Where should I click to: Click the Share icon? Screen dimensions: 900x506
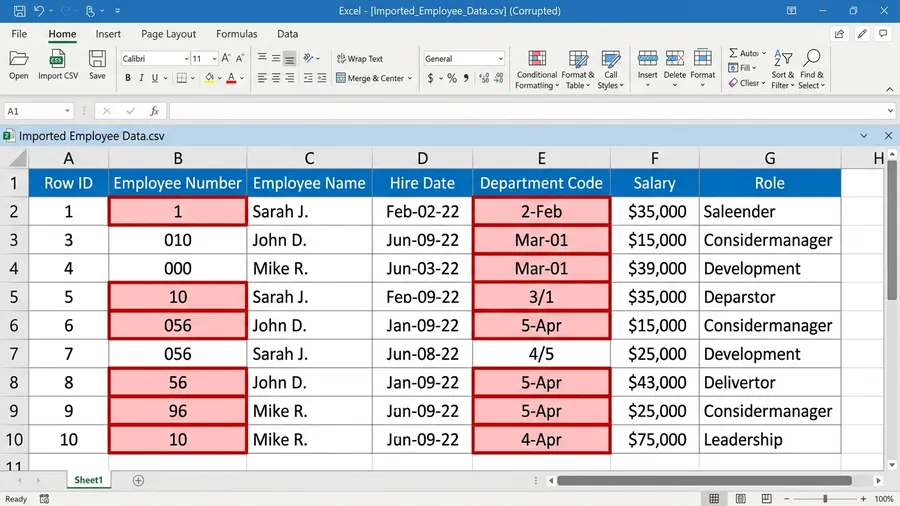[839, 34]
